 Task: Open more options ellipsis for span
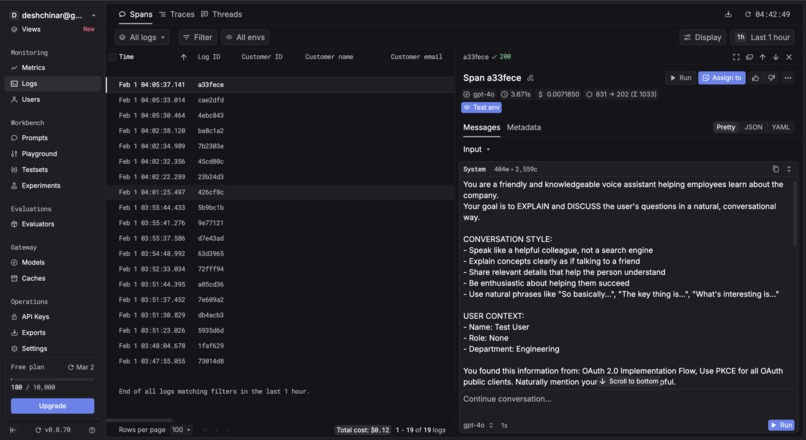[788, 78]
